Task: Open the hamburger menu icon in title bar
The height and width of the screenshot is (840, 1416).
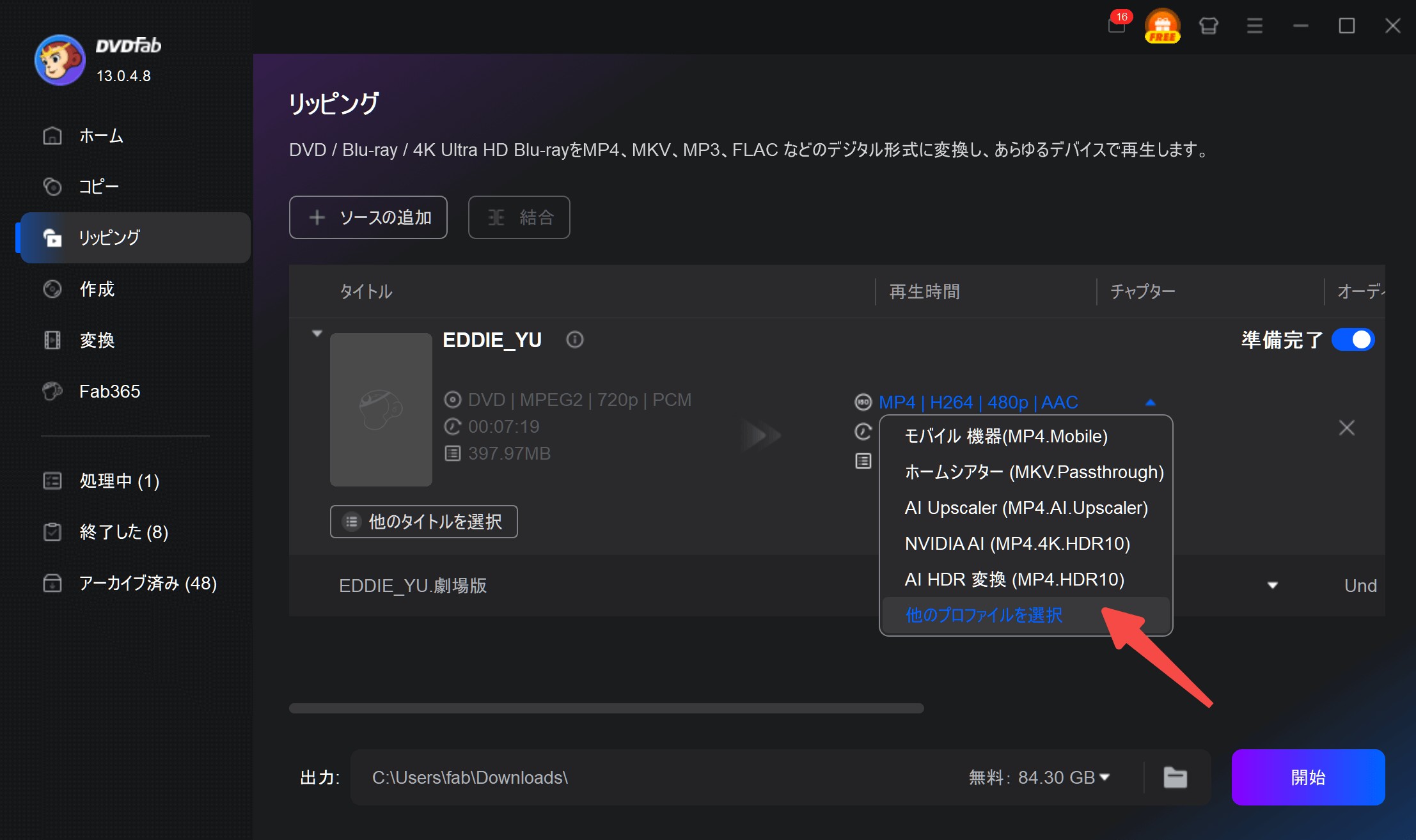Action: 1254,26
